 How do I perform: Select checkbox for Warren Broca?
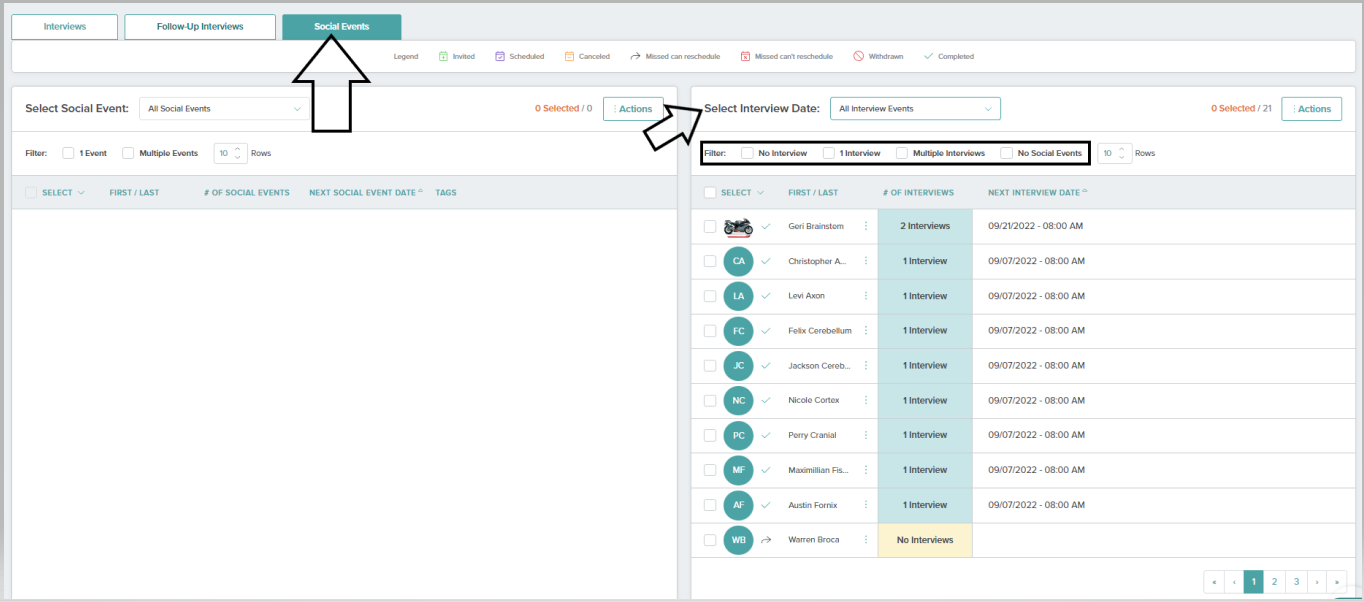(x=710, y=540)
